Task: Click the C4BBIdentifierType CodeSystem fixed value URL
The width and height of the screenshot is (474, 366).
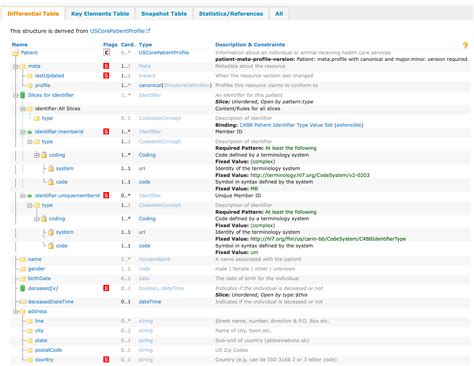Action: point(328,239)
